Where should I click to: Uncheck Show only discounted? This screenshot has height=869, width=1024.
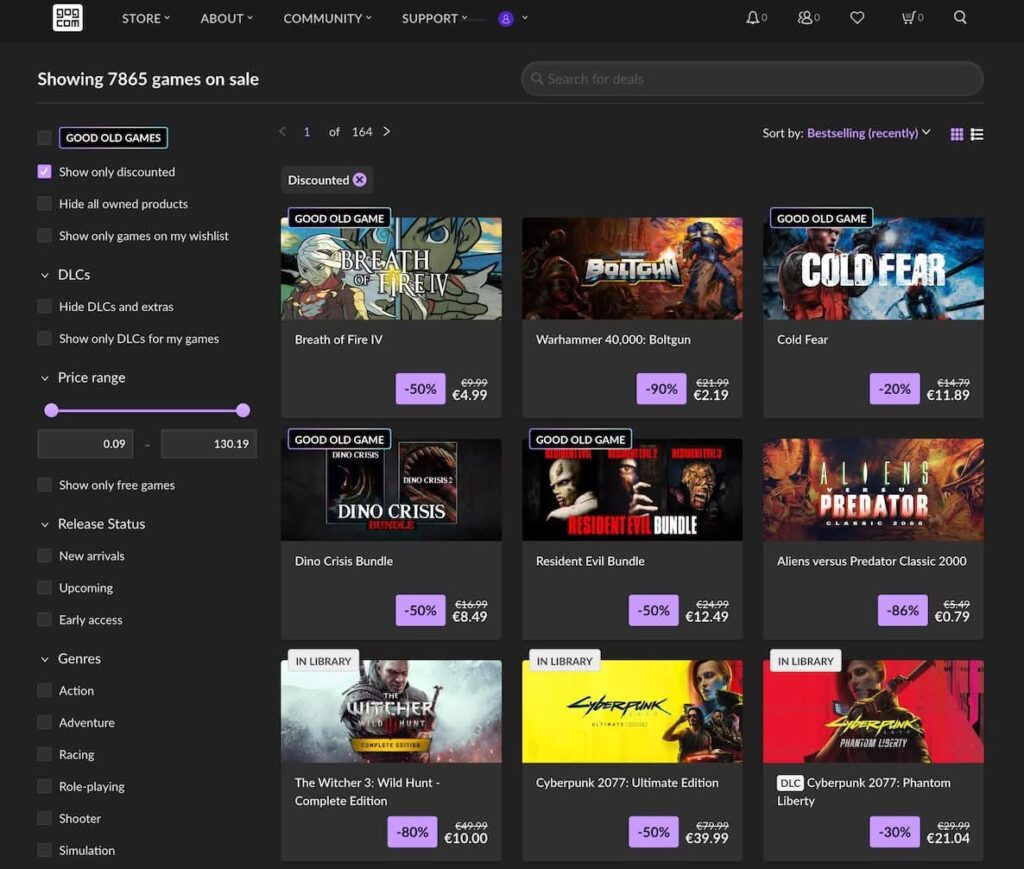pyautogui.click(x=44, y=171)
